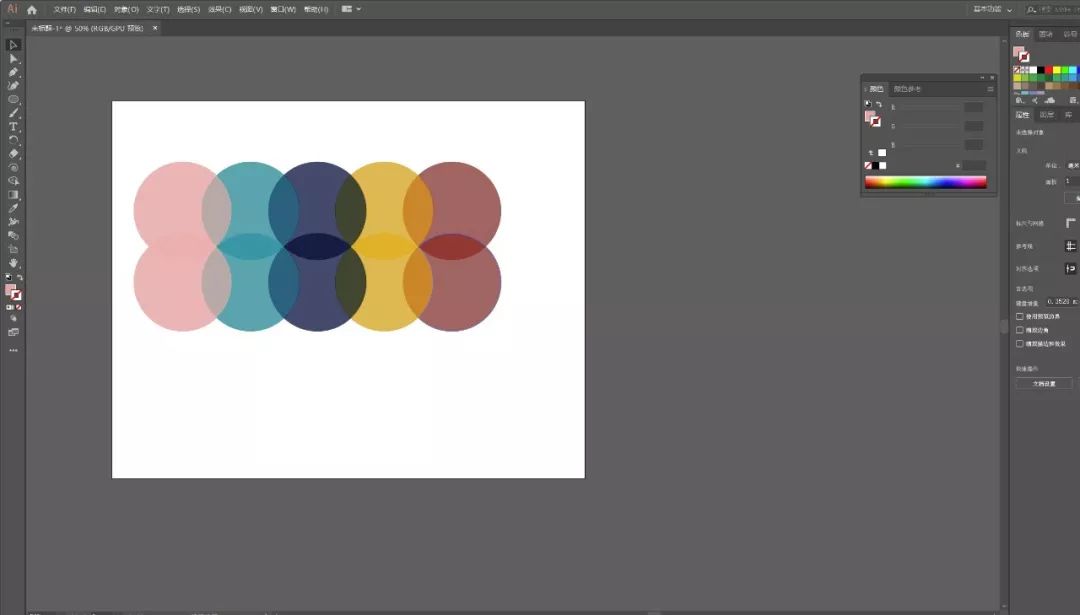Select the Direct Selection tool
Image resolution: width=1080 pixels, height=615 pixels.
pyautogui.click(x=13, y=59)
